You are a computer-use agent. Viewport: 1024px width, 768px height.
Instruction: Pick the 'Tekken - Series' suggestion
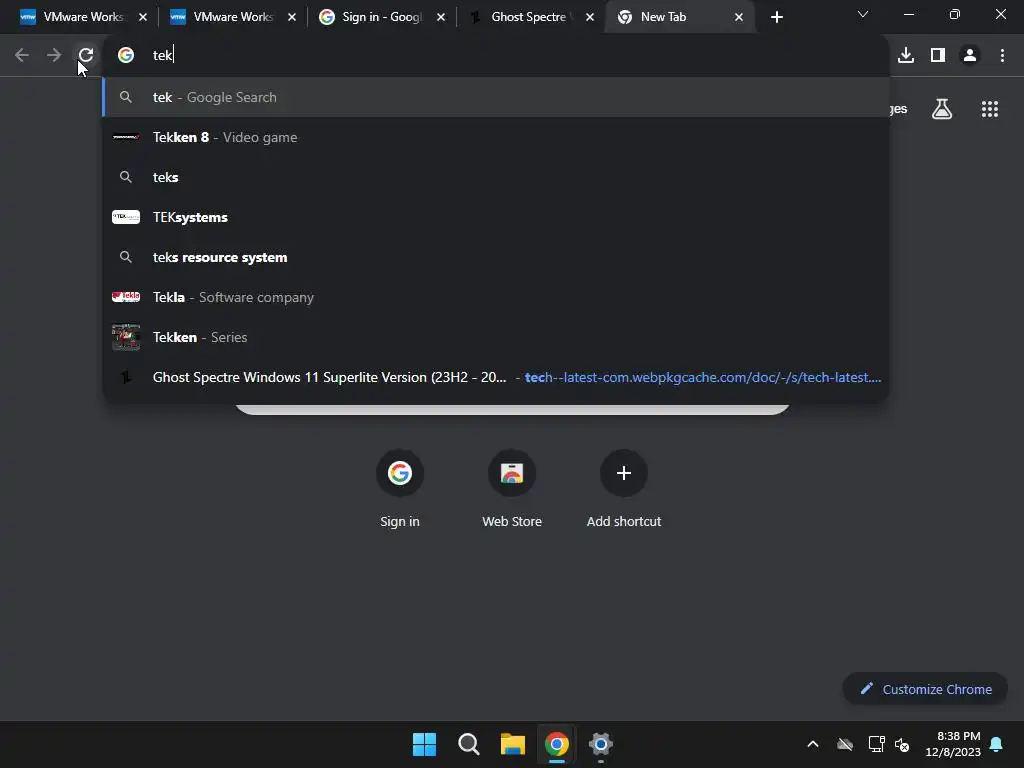(496, 337)
